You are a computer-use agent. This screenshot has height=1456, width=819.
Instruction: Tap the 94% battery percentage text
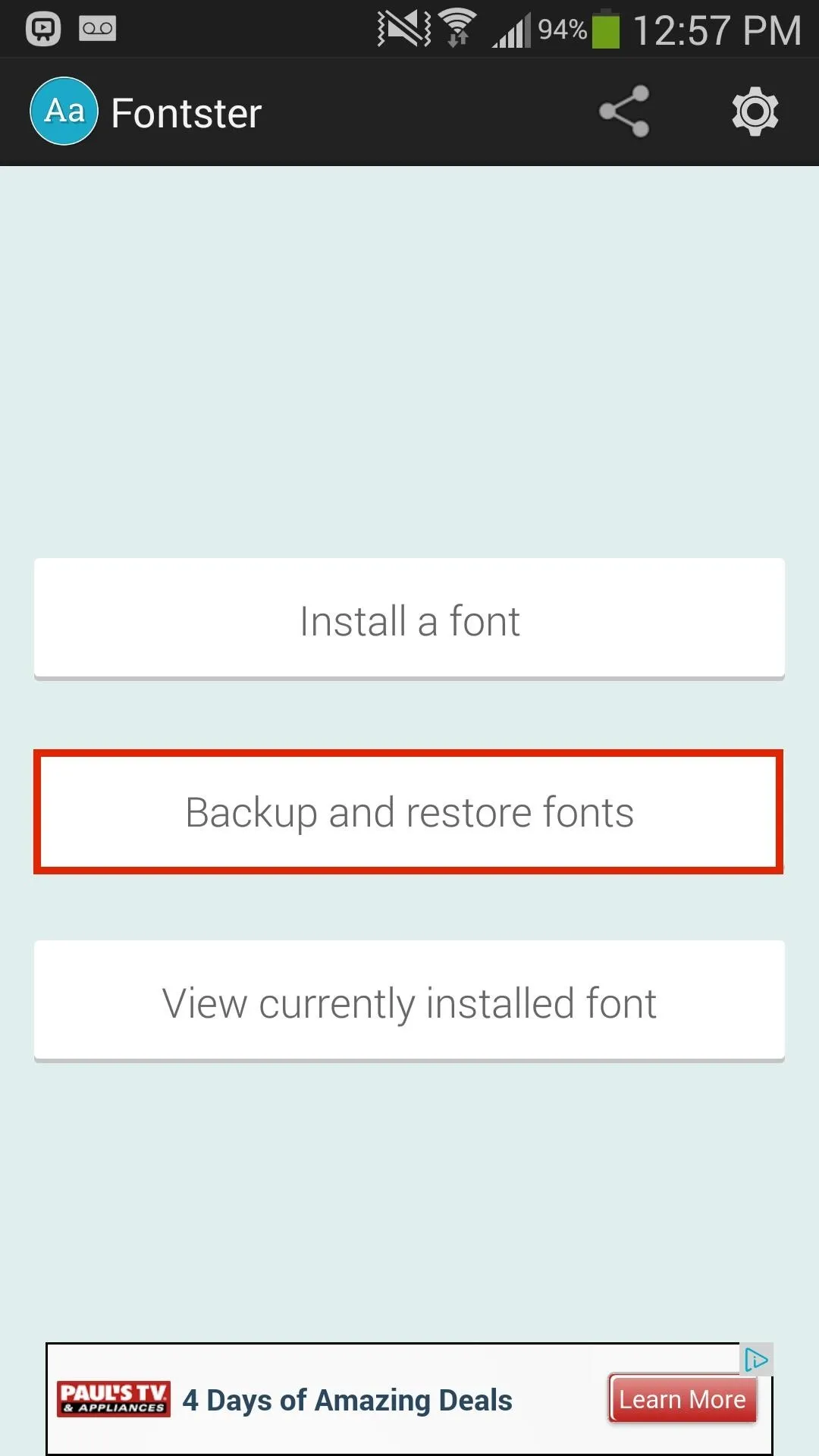[x=562, y=29]
